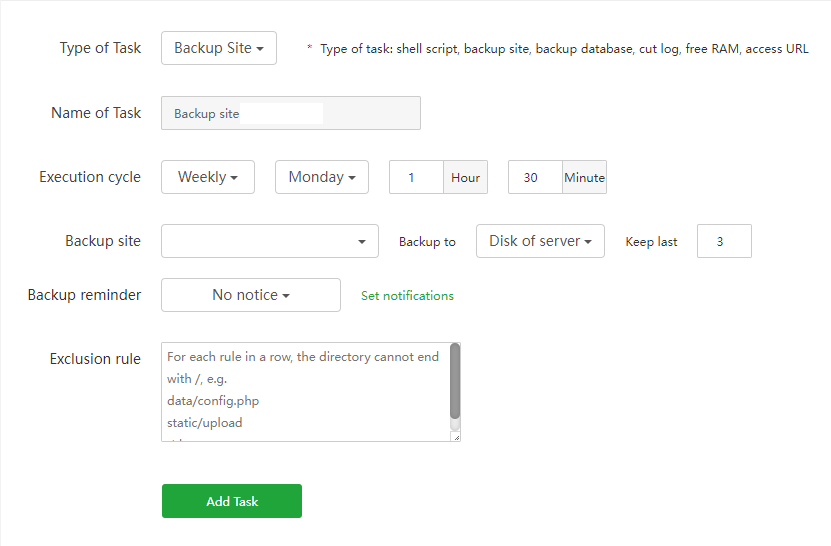Click inside the Exclusion rule textarea
Screen dimensions: 831x546
click(304, 391)
